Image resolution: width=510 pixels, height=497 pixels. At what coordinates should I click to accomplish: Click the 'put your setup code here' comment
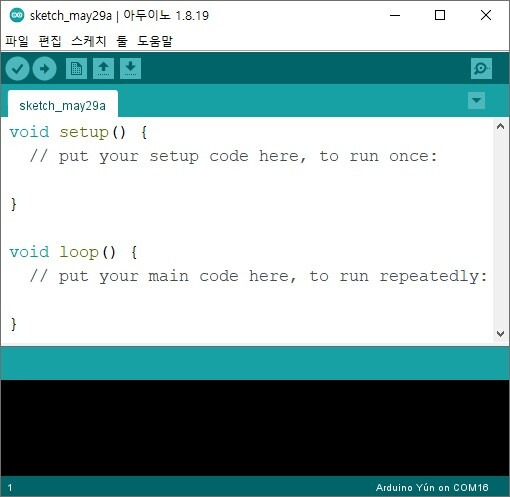coord(233,156)
